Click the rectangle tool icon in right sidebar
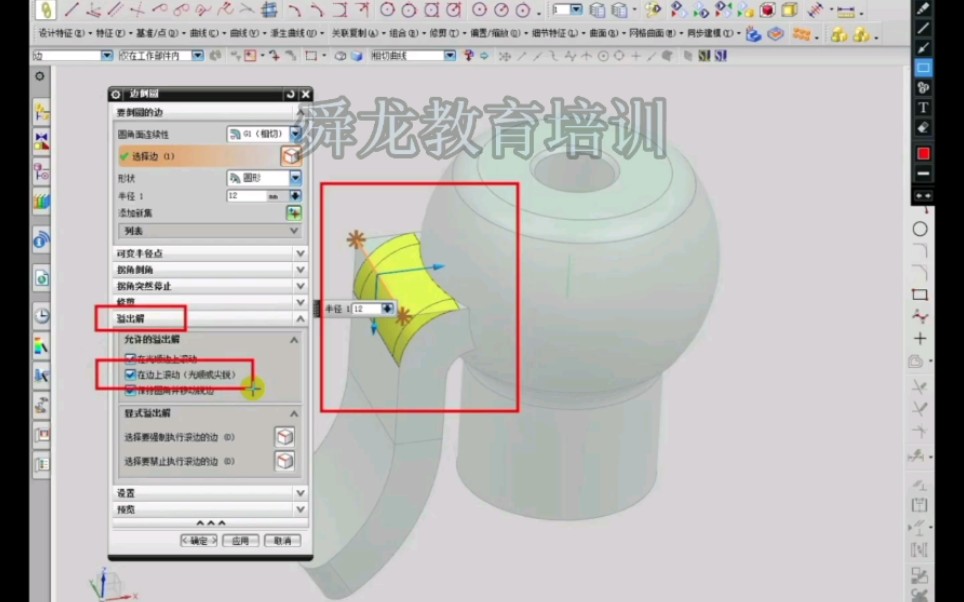Screen dimensions: 964x602 pos(920,294)
